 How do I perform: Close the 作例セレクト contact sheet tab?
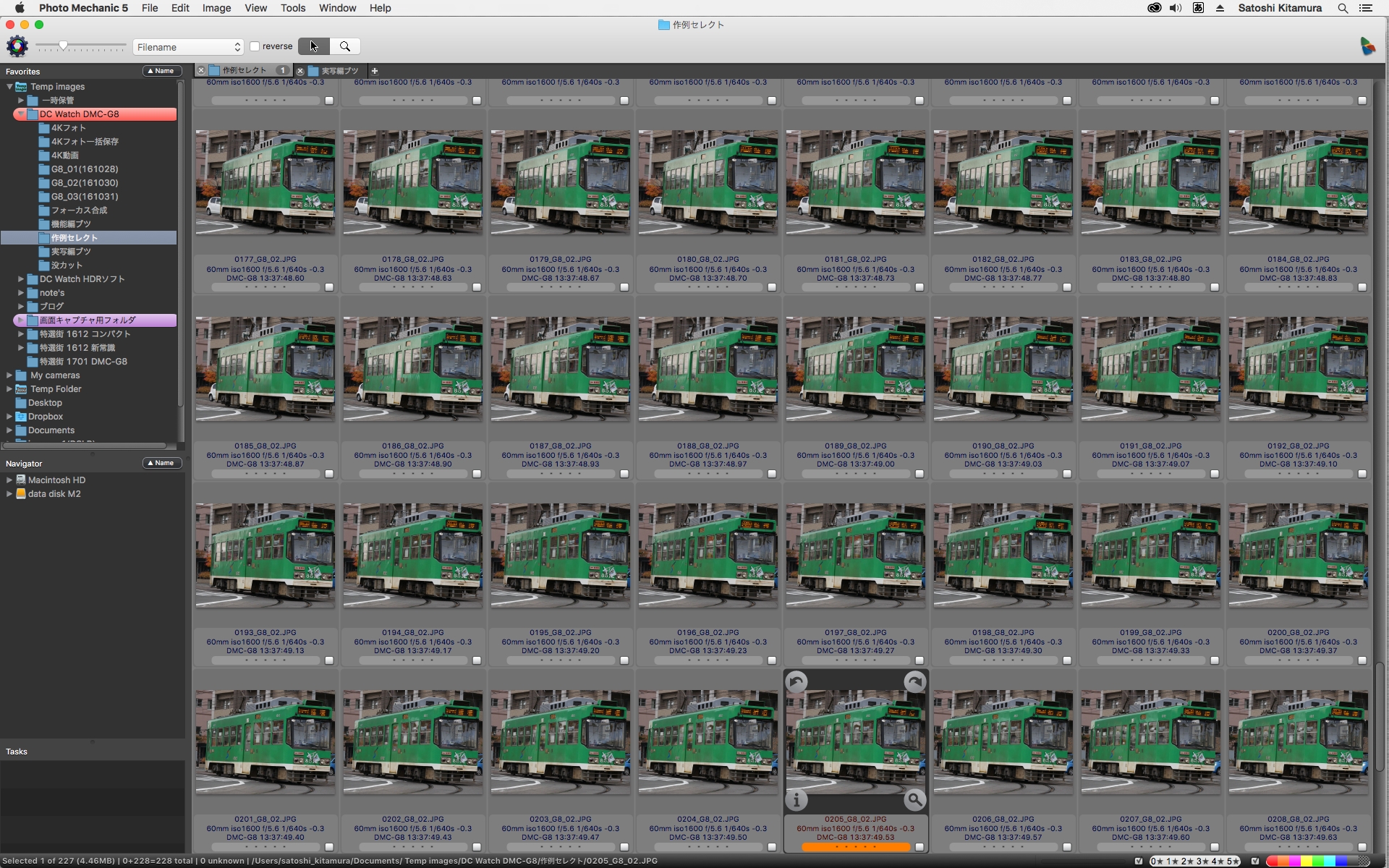(x=201, y=71)
